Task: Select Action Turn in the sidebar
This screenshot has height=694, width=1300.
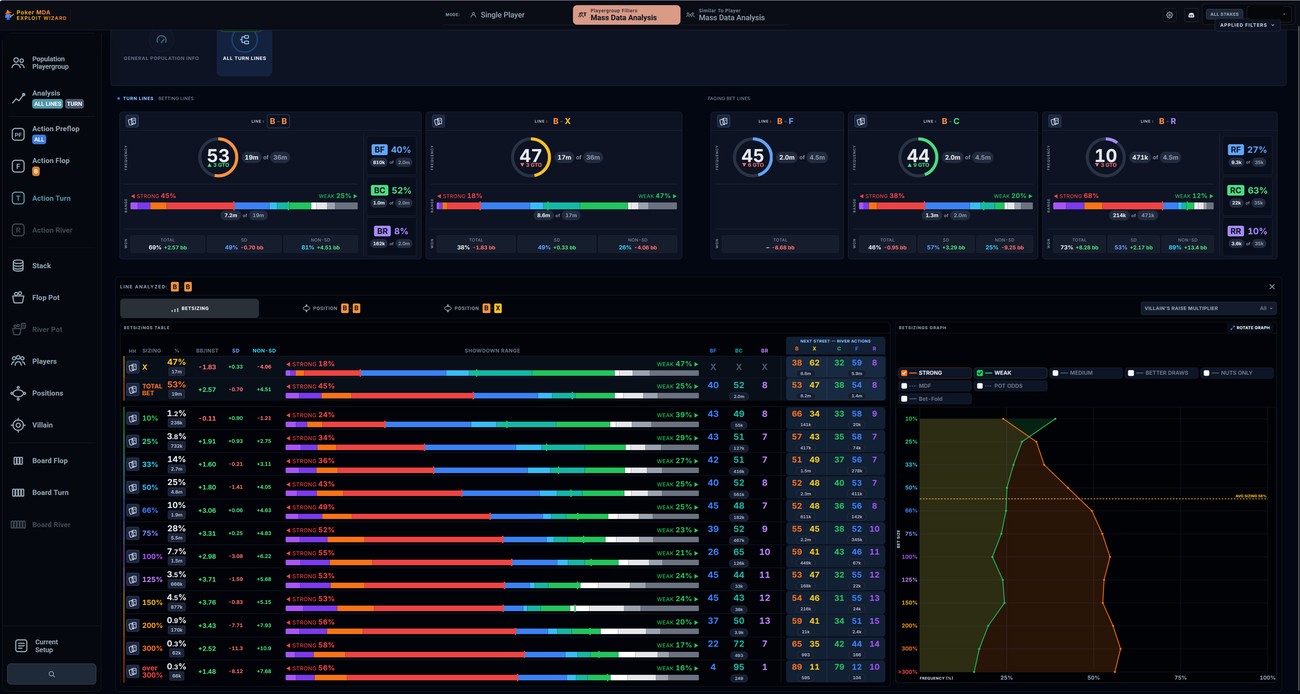Action: point(50,198)
